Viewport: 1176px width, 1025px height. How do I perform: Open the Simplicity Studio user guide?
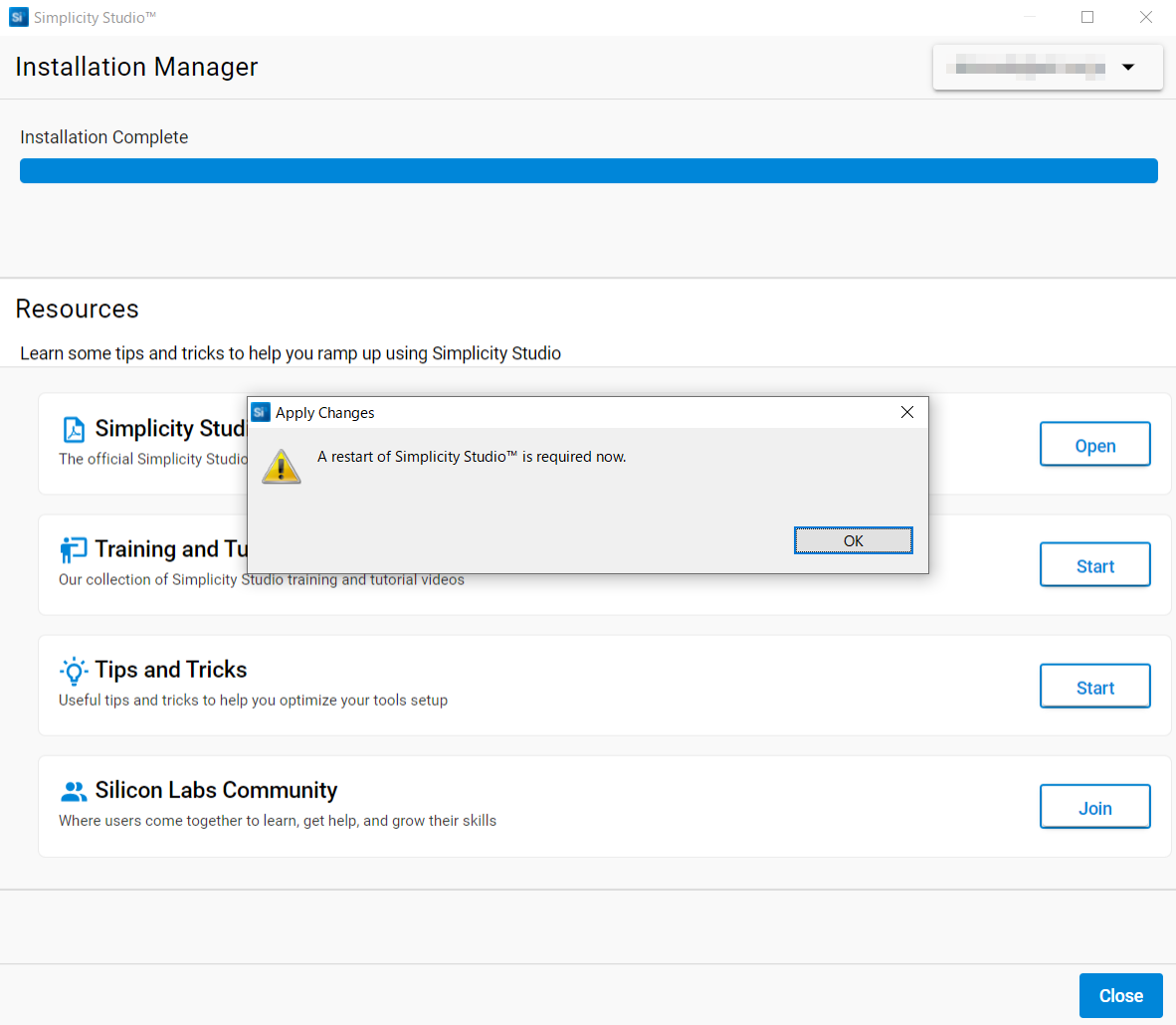(1094, 444)
